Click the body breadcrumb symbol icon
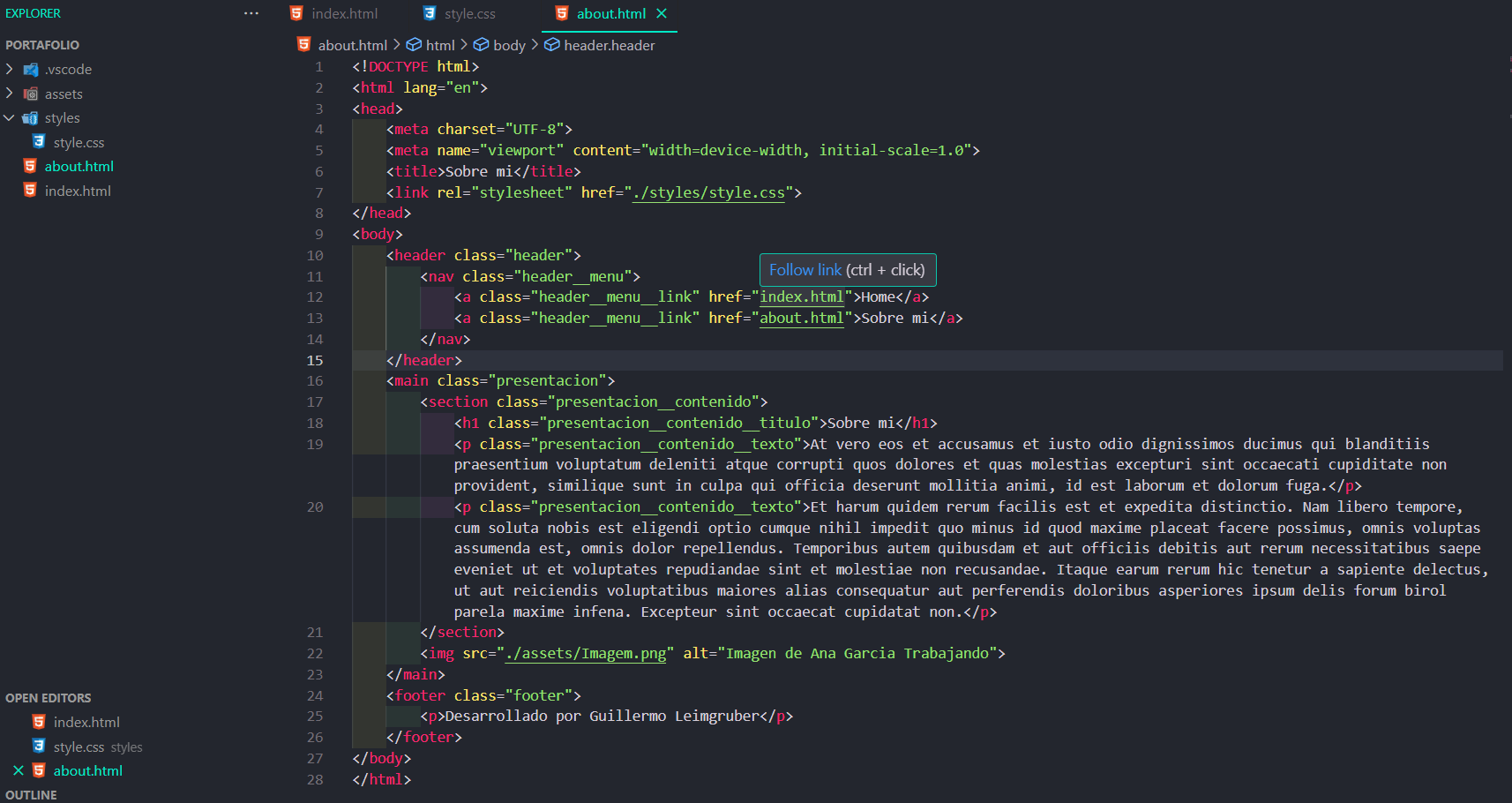The image size is (1512, 803). pyautogui.click(x=481, y=44)
